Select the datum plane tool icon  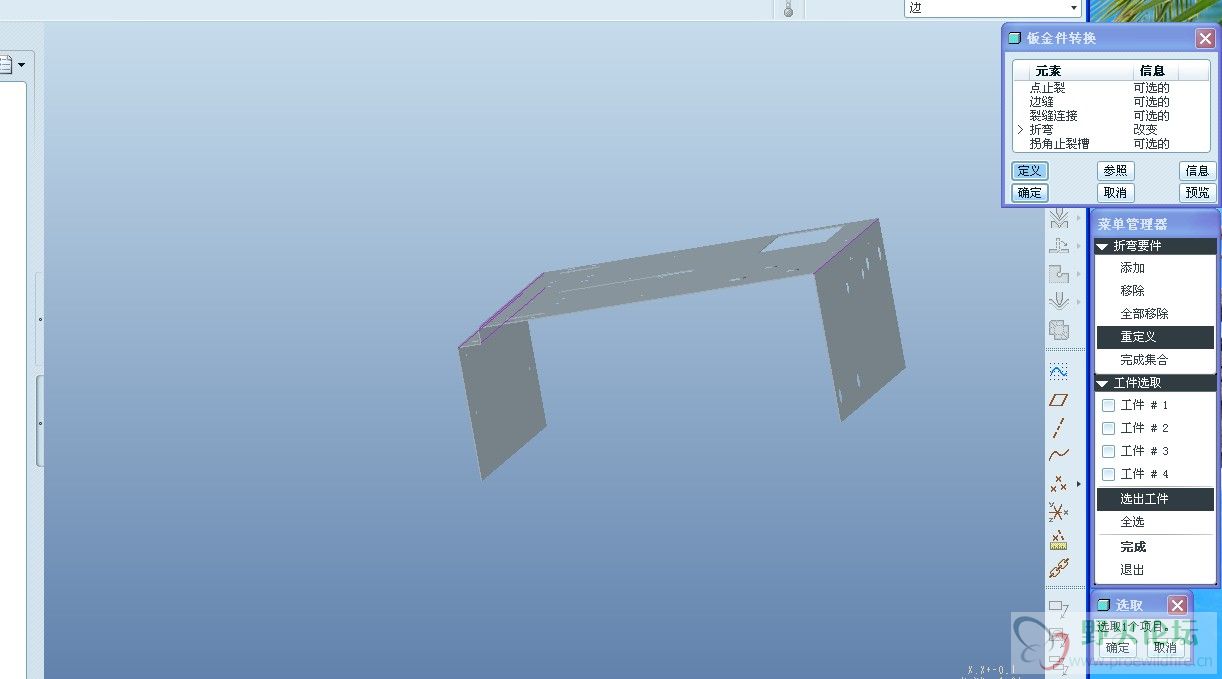tap(1058, 400)
